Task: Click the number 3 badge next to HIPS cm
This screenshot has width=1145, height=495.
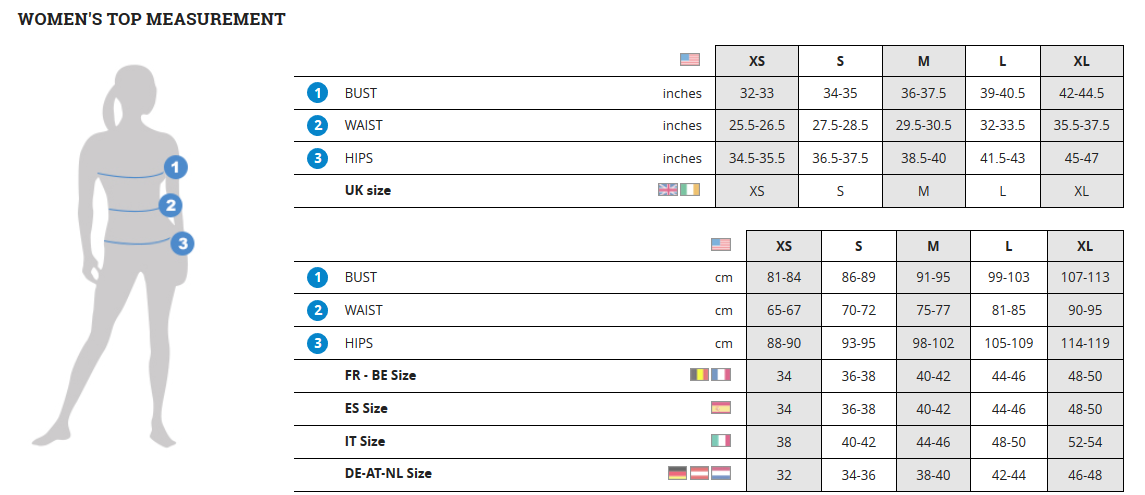Action: [x=318, y=343]
